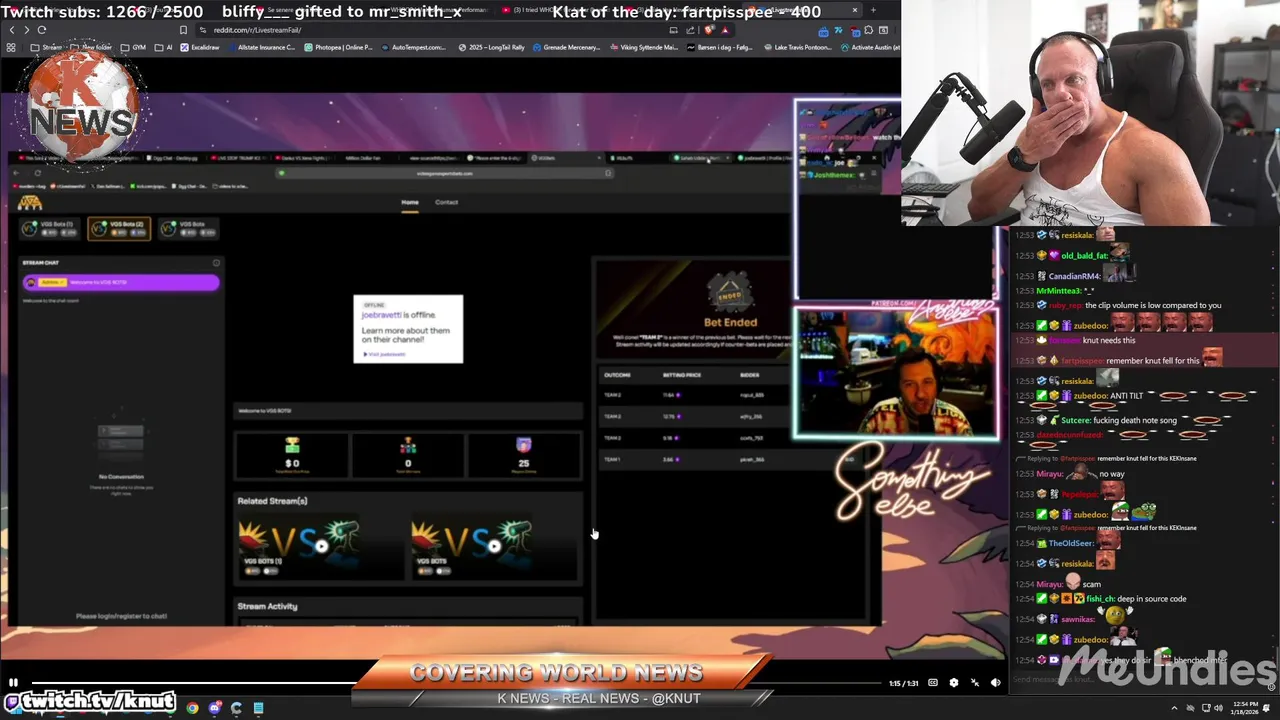Toggle fullscreen via the expand arrows icon
This screenshot has height=720, width=1280.
pos(975,683)
